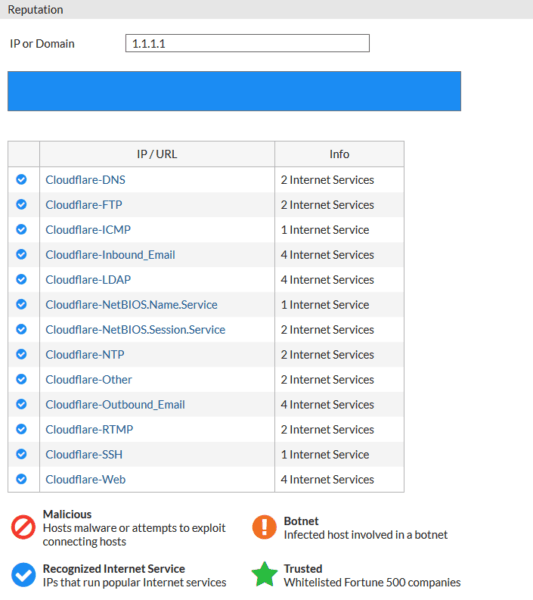Open the Cloudflare-Inbound_Email link
Viewport: 533px width, 600px height.
pyautogui.click(x=110, y=255)
